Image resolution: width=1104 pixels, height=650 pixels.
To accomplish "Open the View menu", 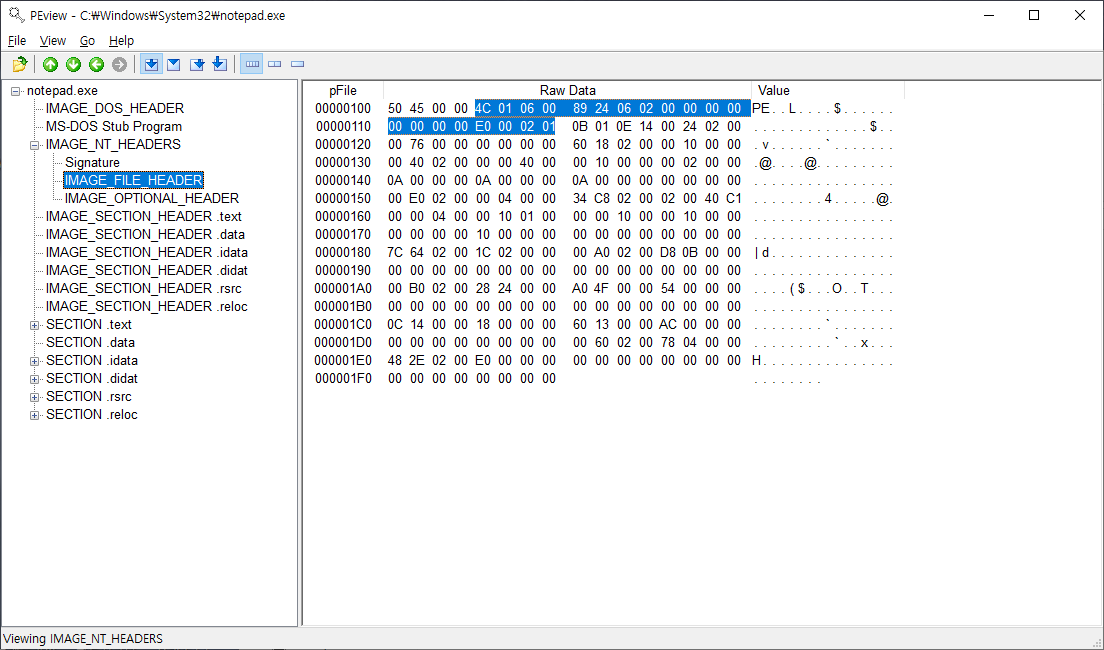I will coord(53,41).
